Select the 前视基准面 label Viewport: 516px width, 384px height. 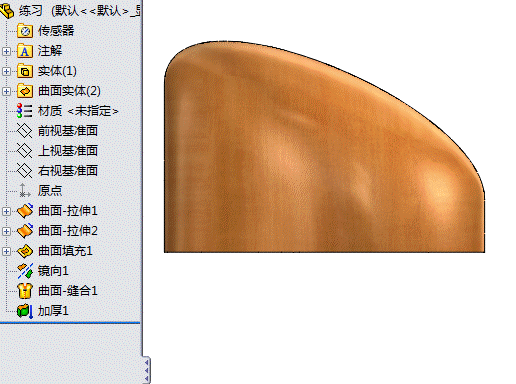pyautogui.click(x=68, y=131)
